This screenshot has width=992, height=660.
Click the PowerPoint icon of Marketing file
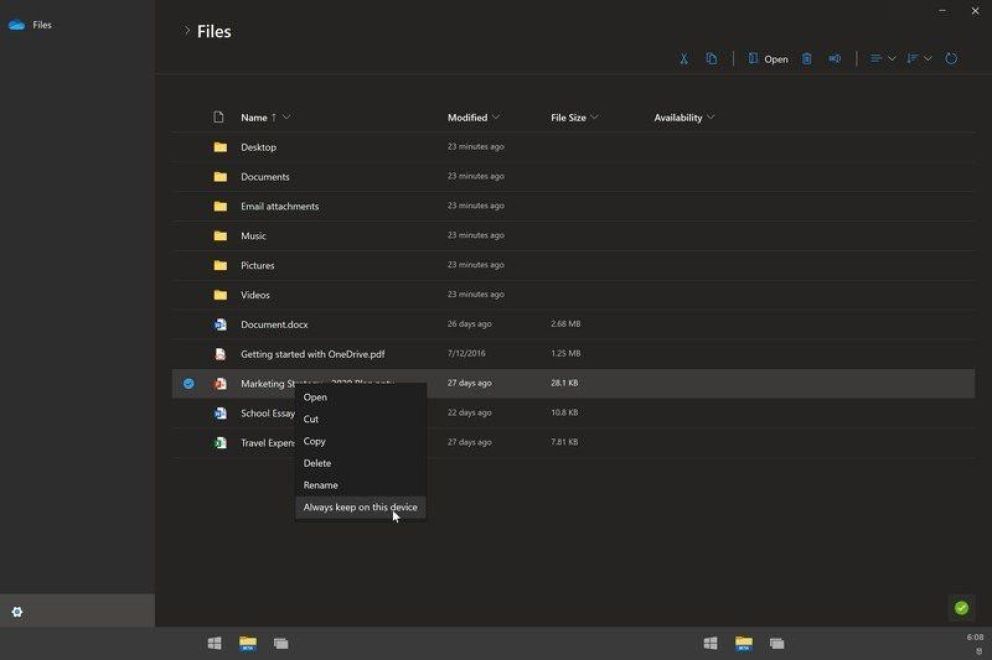coord(220,383)
